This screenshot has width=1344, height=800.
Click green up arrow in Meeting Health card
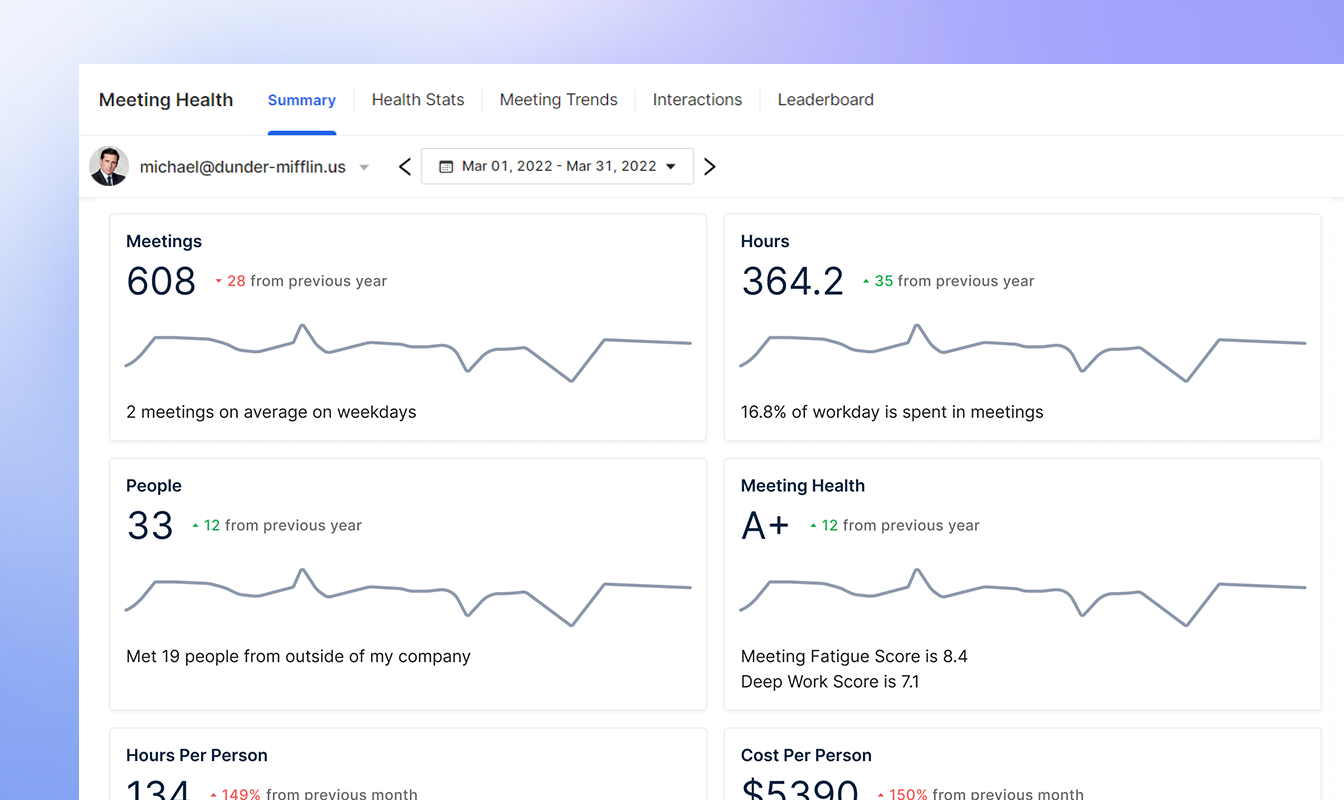click(x=813, y=526)
